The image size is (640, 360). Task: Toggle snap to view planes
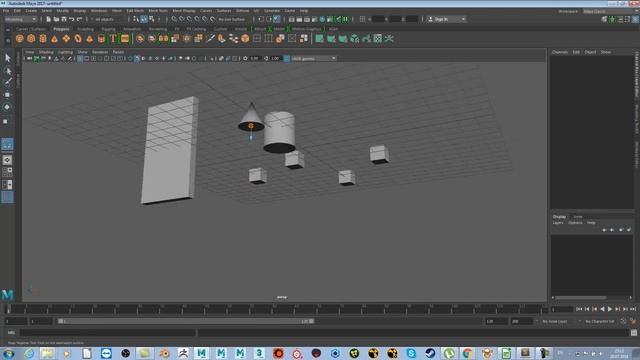tap(205, 19)
